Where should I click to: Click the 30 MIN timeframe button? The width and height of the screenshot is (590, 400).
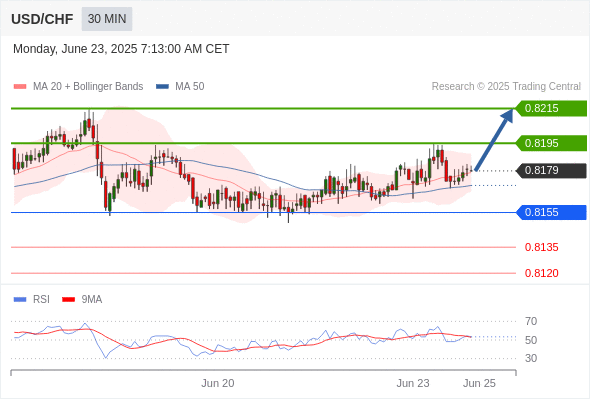(x=107, y=19)
